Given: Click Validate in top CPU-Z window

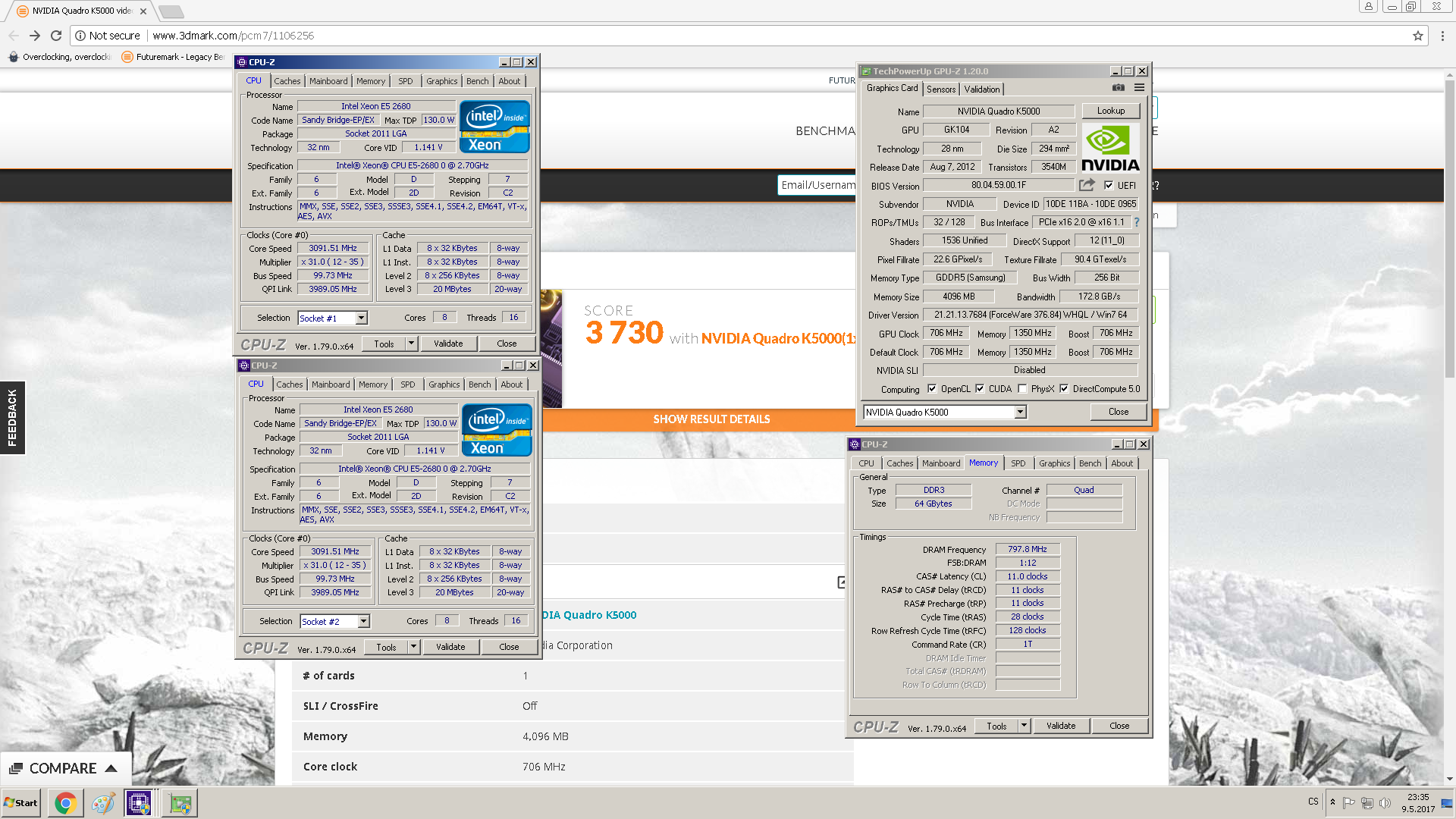Looking at the screenshot, I should (x=448, y=344).
